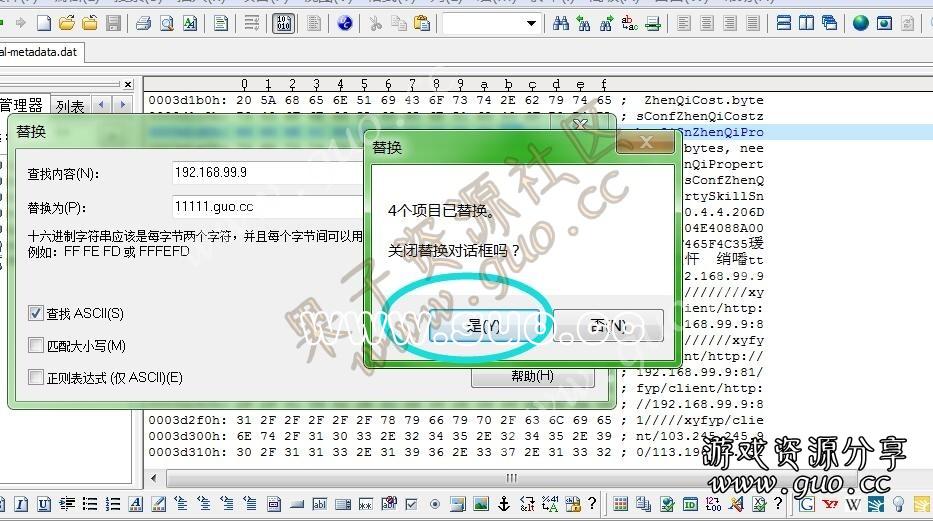Select the al-metadata.dat file tab

tap(38, 51)
